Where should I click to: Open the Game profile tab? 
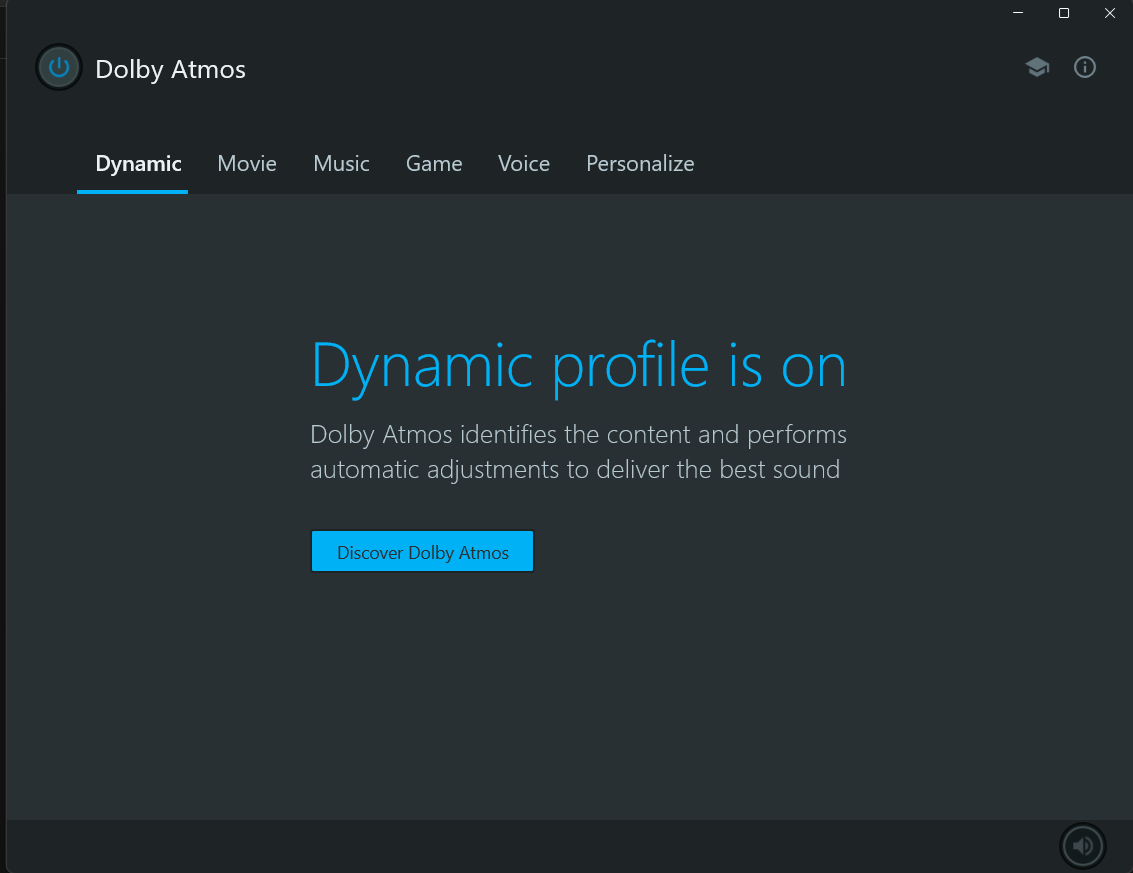[x=434, y=164]
